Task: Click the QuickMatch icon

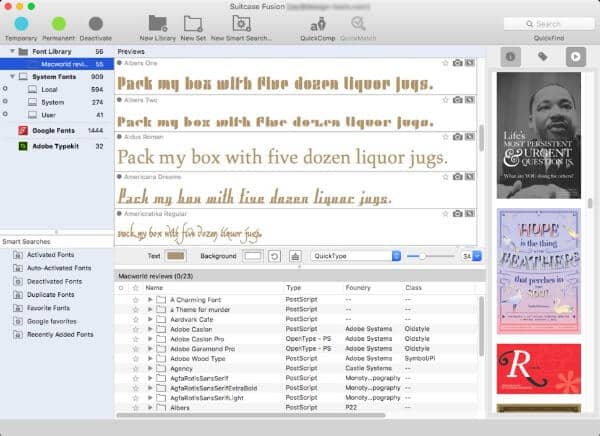Action: coord(358,24)
